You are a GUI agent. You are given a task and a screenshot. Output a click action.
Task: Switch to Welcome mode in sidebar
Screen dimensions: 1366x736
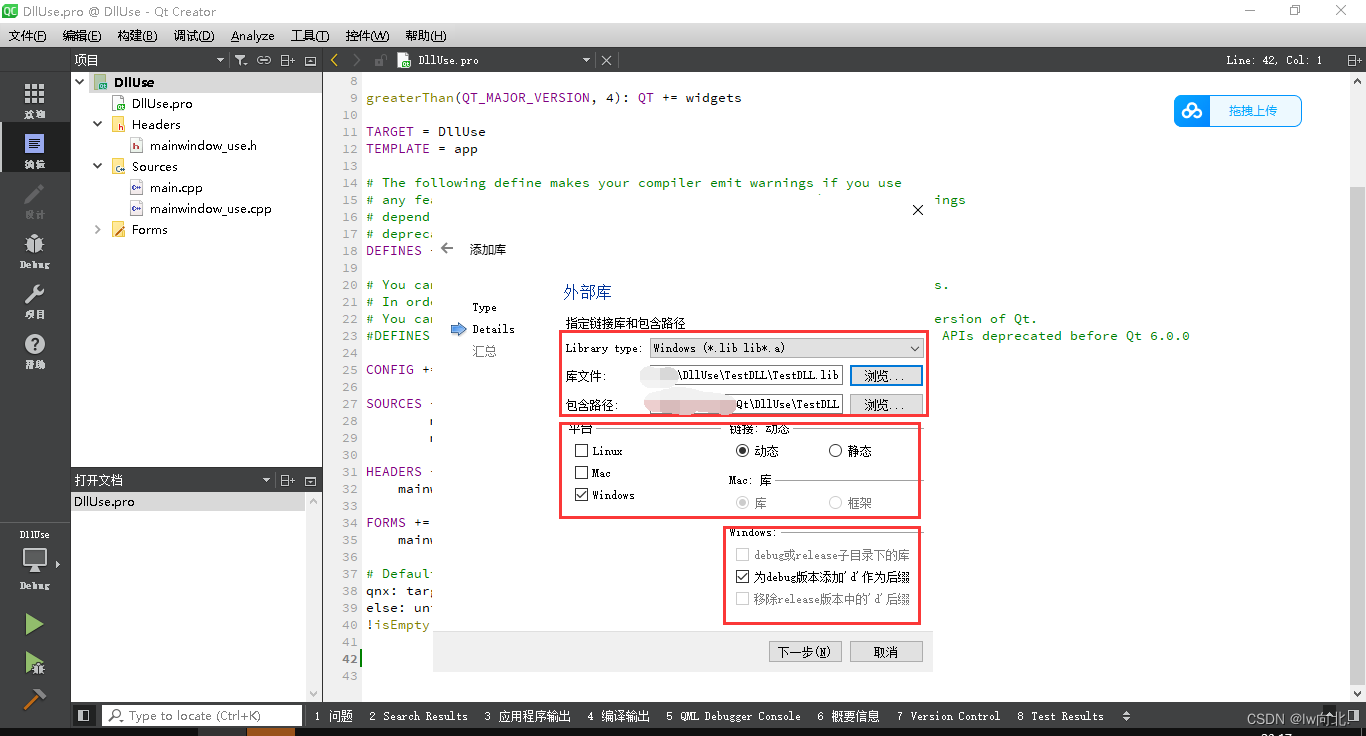pyautogui.click(x=34, y=101)
